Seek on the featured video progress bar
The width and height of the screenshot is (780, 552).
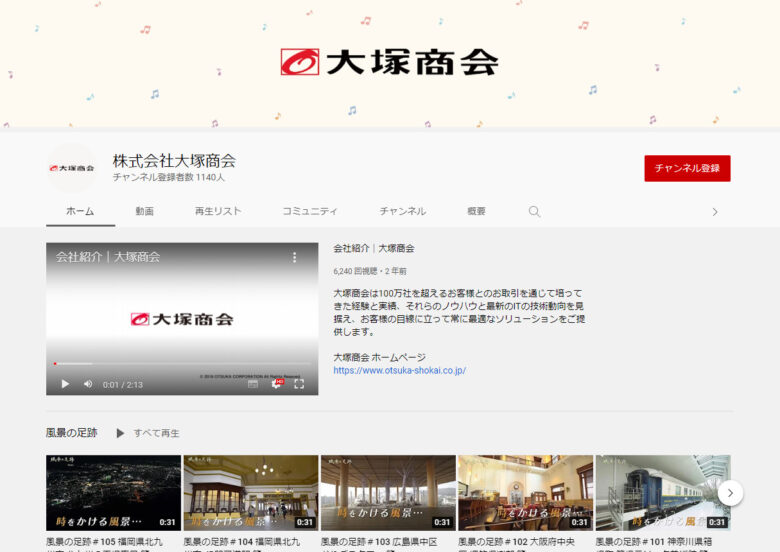(x=182, y=364)
